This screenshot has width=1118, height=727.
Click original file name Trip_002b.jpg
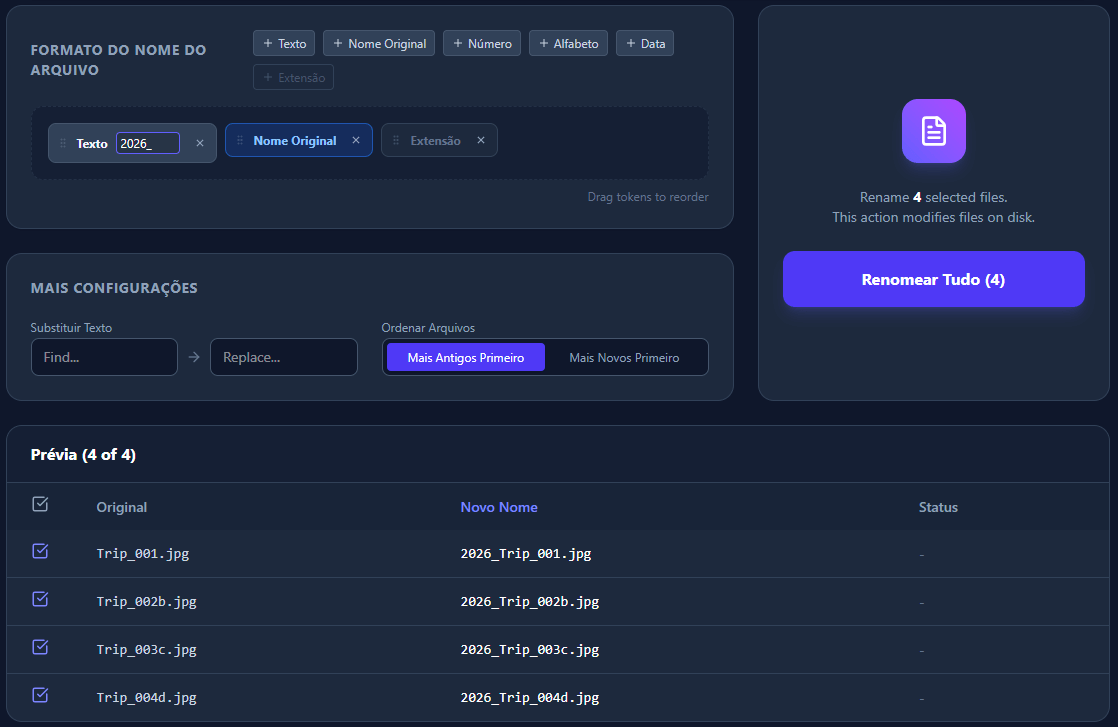pyautogui.click(x=147, y=602)
